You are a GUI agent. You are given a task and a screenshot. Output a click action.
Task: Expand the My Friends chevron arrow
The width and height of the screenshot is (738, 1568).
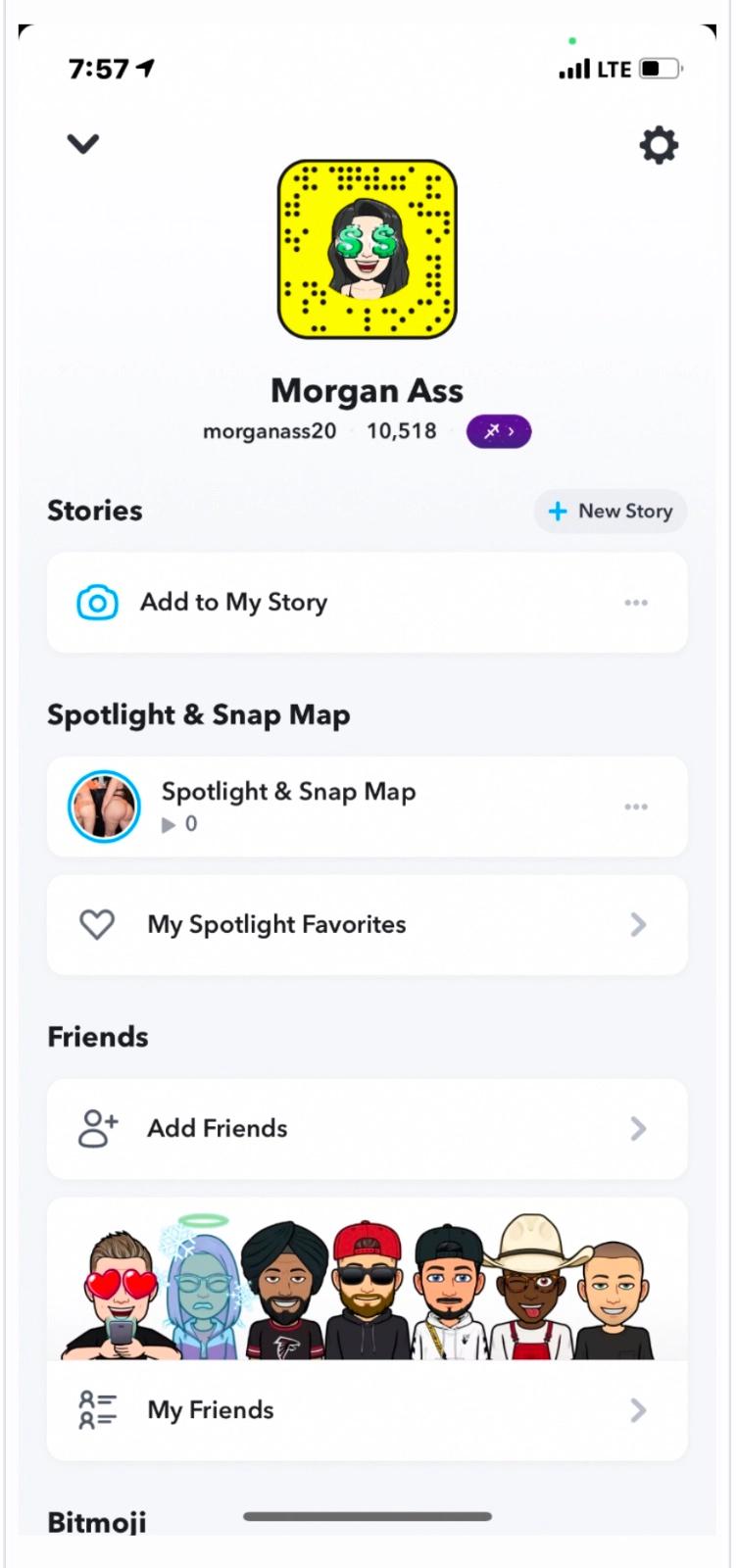(x=638, y=1410)
